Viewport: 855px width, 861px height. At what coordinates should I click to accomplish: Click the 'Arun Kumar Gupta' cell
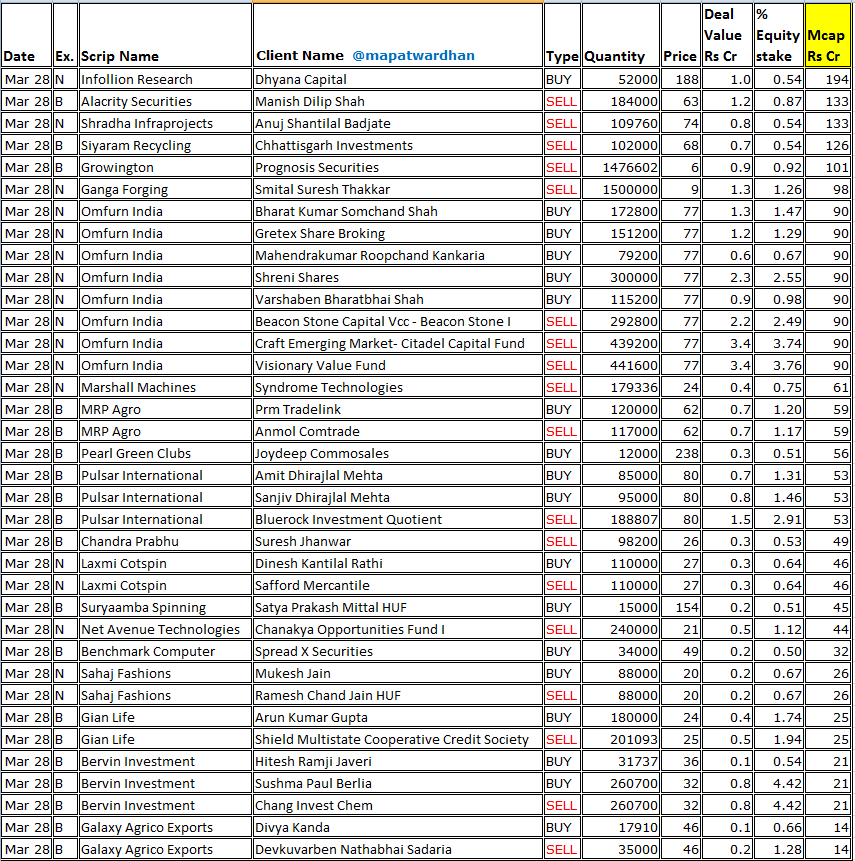pos(398,717)
